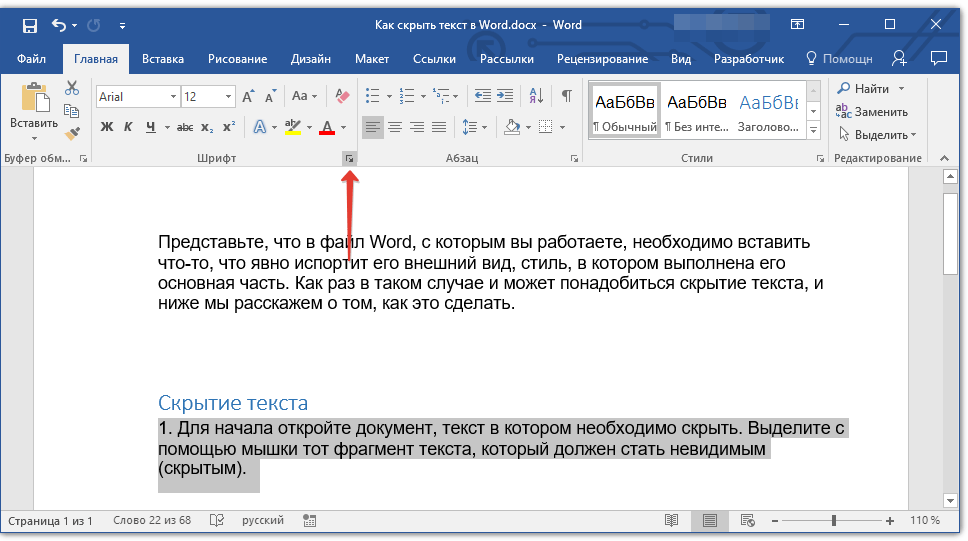Click the Format Painter brush icon
Viewport: 968px width, 541px height.
(72, 133)
